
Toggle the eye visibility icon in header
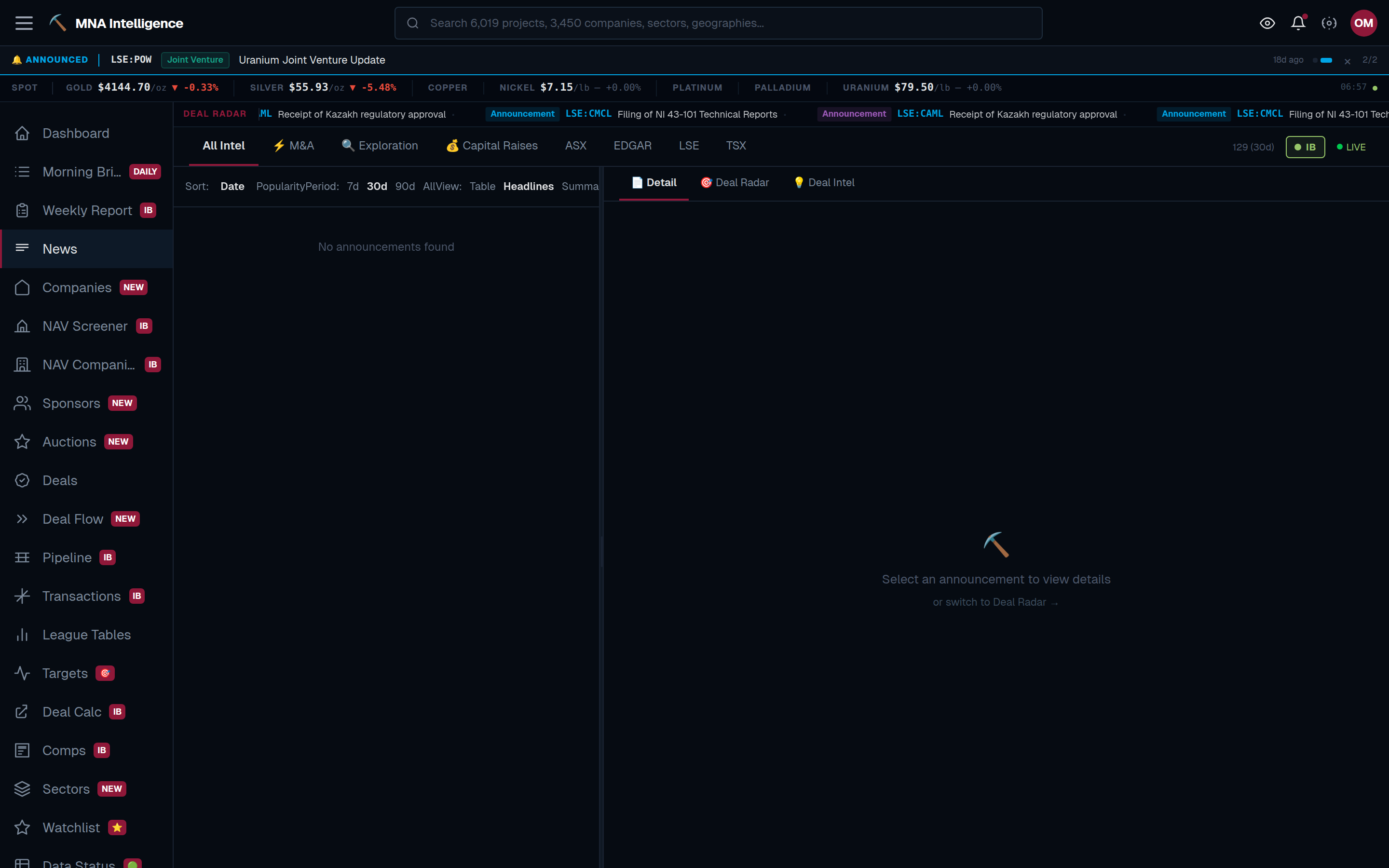tap(1267, 23)
